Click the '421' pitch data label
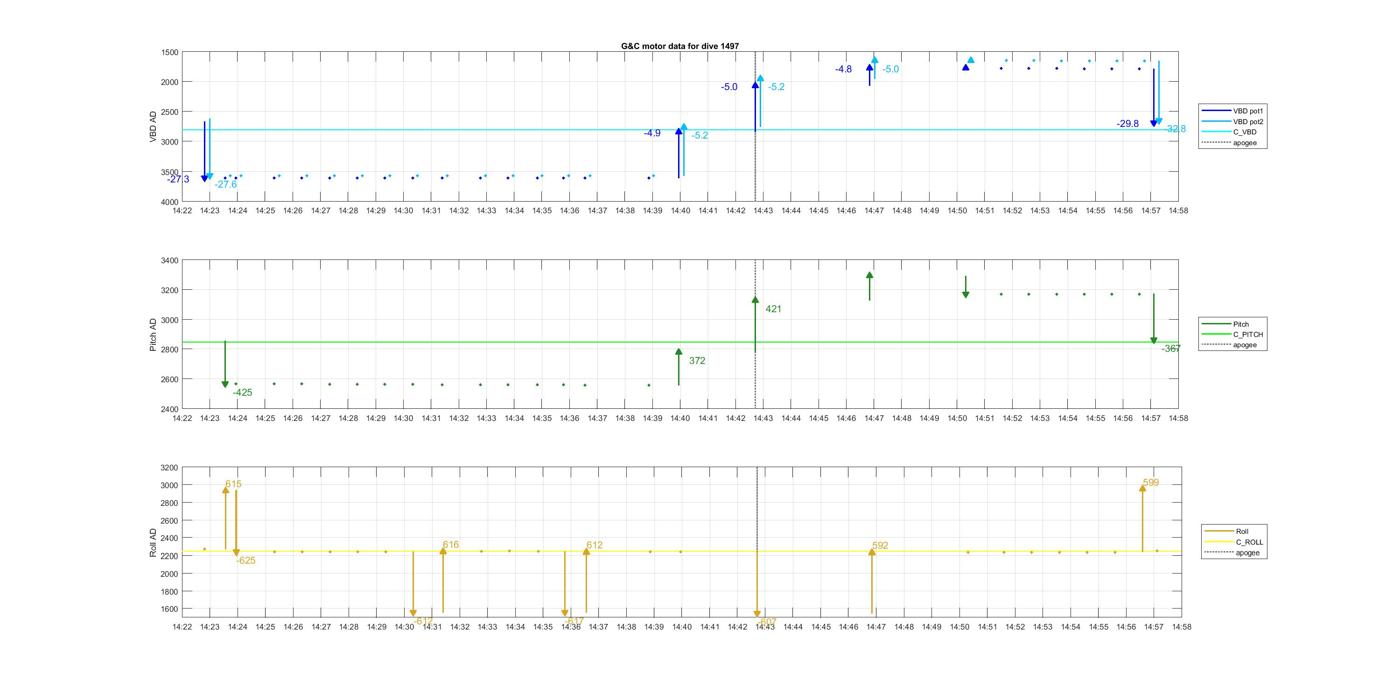 [x=773, y=309]
